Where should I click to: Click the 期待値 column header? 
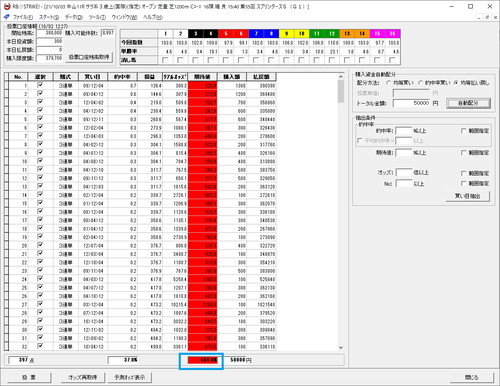pos(202,77)
